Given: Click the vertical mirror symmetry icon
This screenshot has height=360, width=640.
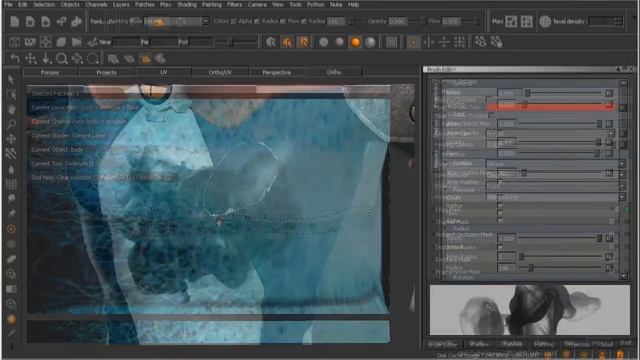Looking at the screenshot, I should 428,42.
